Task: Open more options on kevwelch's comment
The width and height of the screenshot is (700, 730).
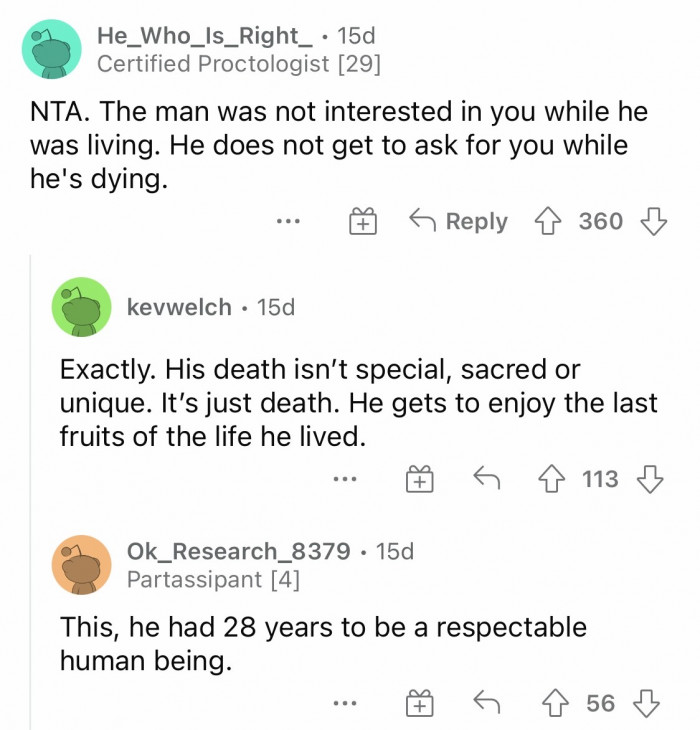Action: [346, 480]
